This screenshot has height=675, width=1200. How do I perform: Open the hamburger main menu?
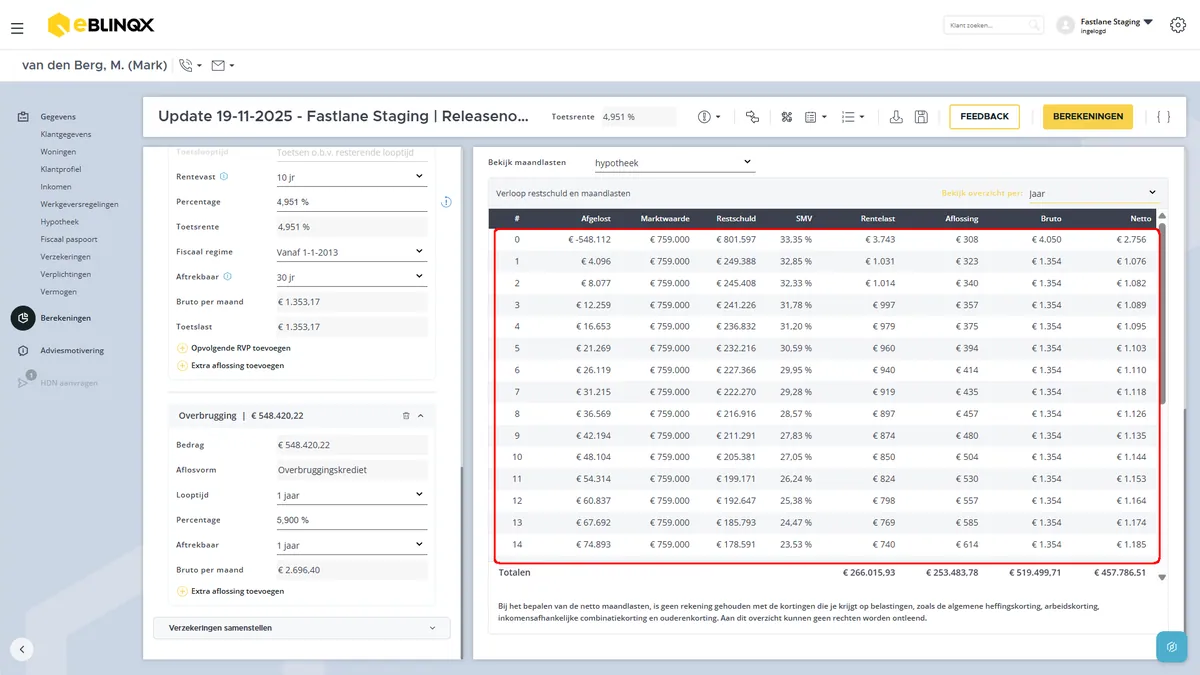coord(17,28)
